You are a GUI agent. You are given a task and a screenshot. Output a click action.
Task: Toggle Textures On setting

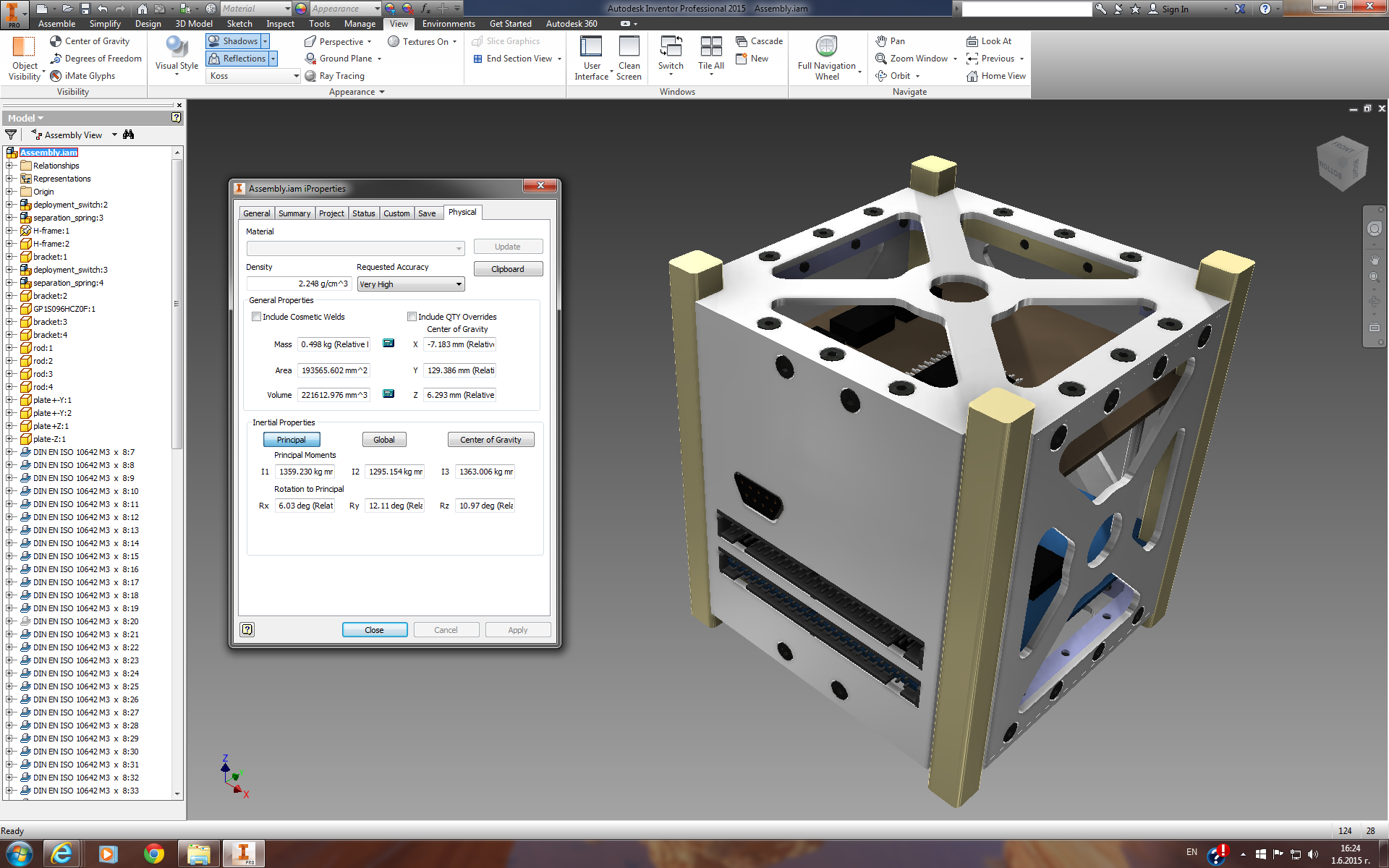(422, 41)
